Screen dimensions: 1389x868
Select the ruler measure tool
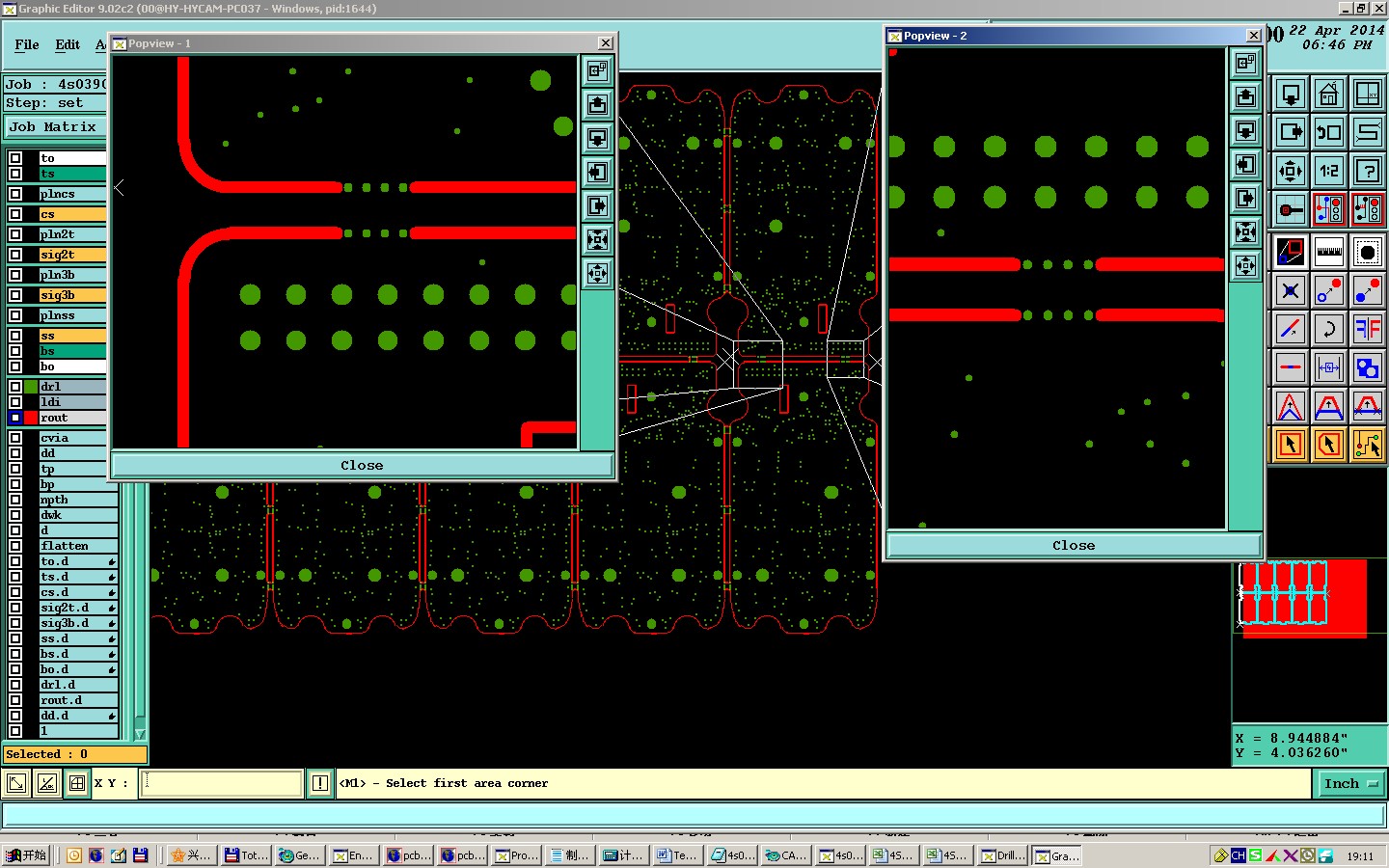point(1328,252)
